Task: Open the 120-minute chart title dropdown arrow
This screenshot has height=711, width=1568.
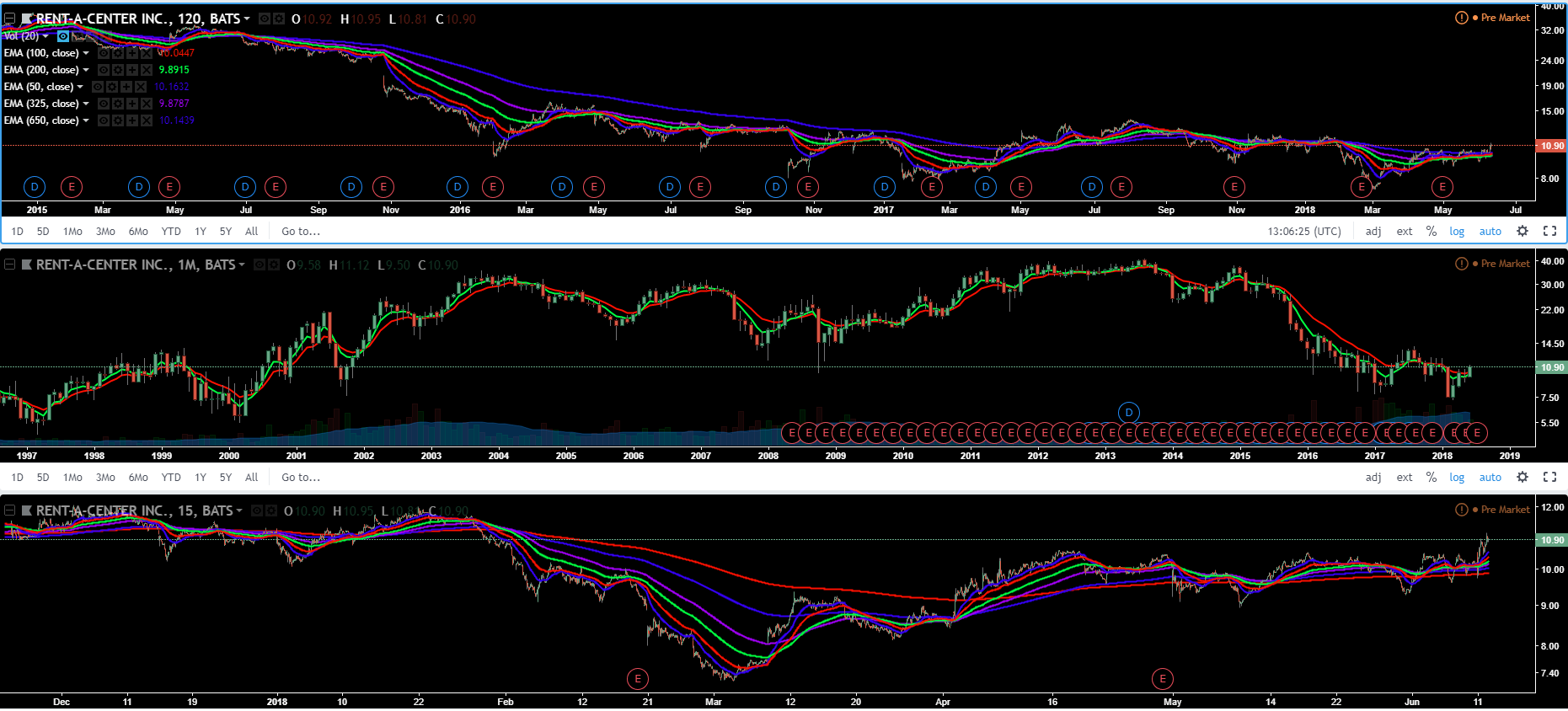Action: coord(247,19)
